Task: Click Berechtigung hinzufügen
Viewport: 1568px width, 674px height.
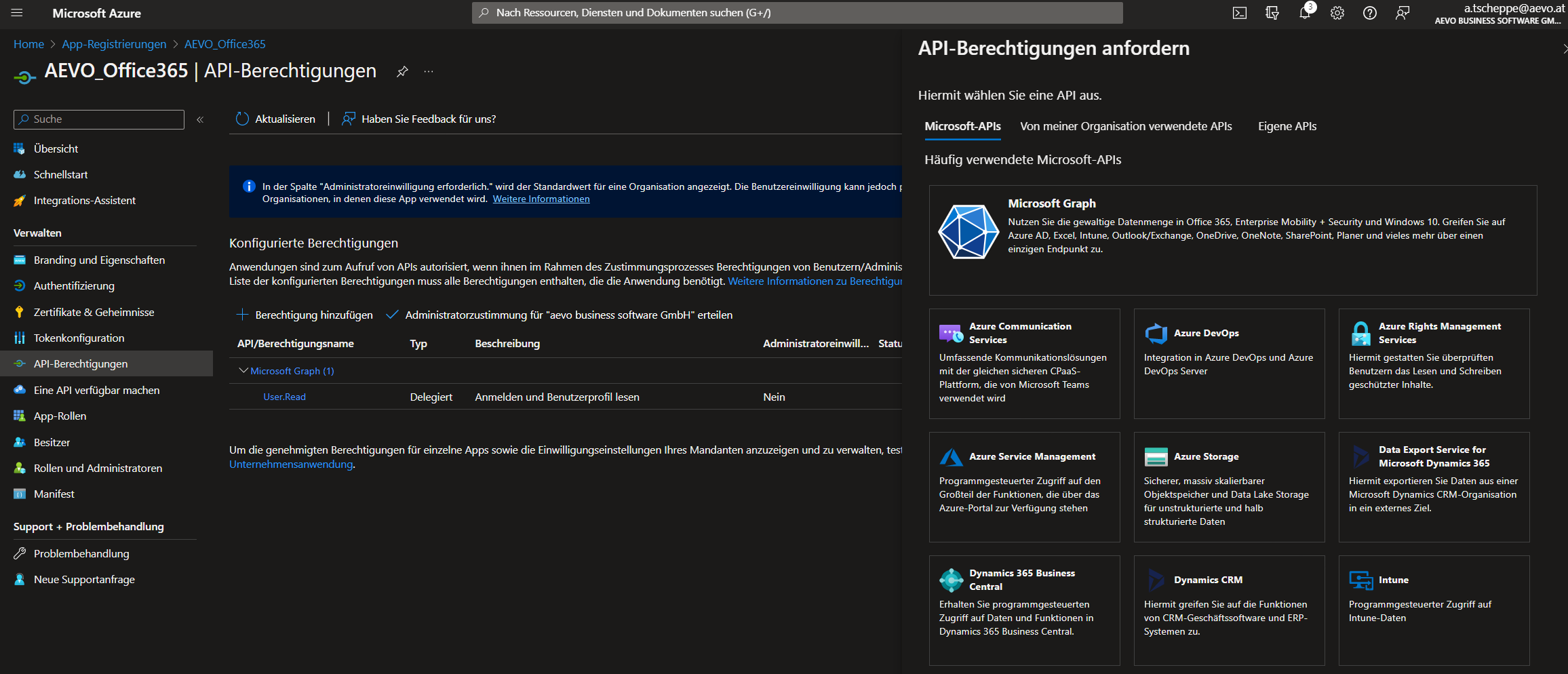Action: pyautogui.click(x=305, y=315)
